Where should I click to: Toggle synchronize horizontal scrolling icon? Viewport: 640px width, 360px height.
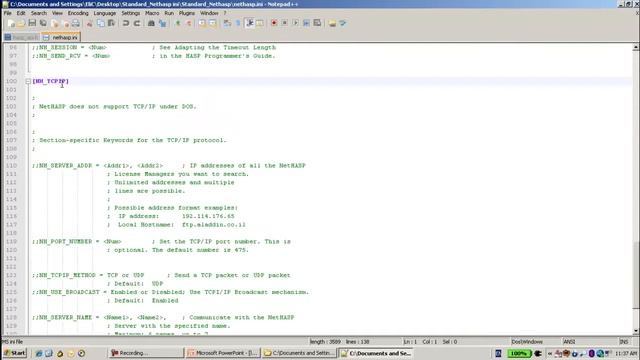tap(212, 23)
